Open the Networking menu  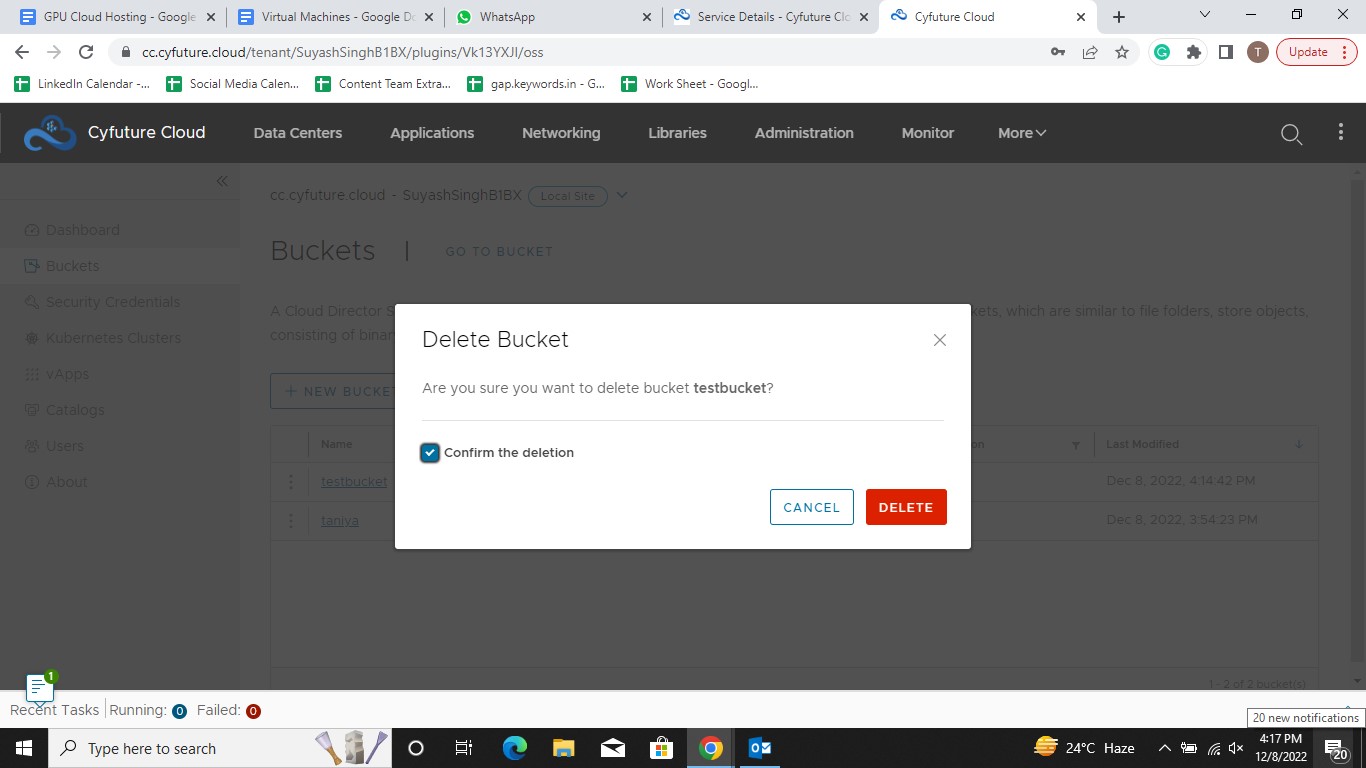click(x=561, y=133)
